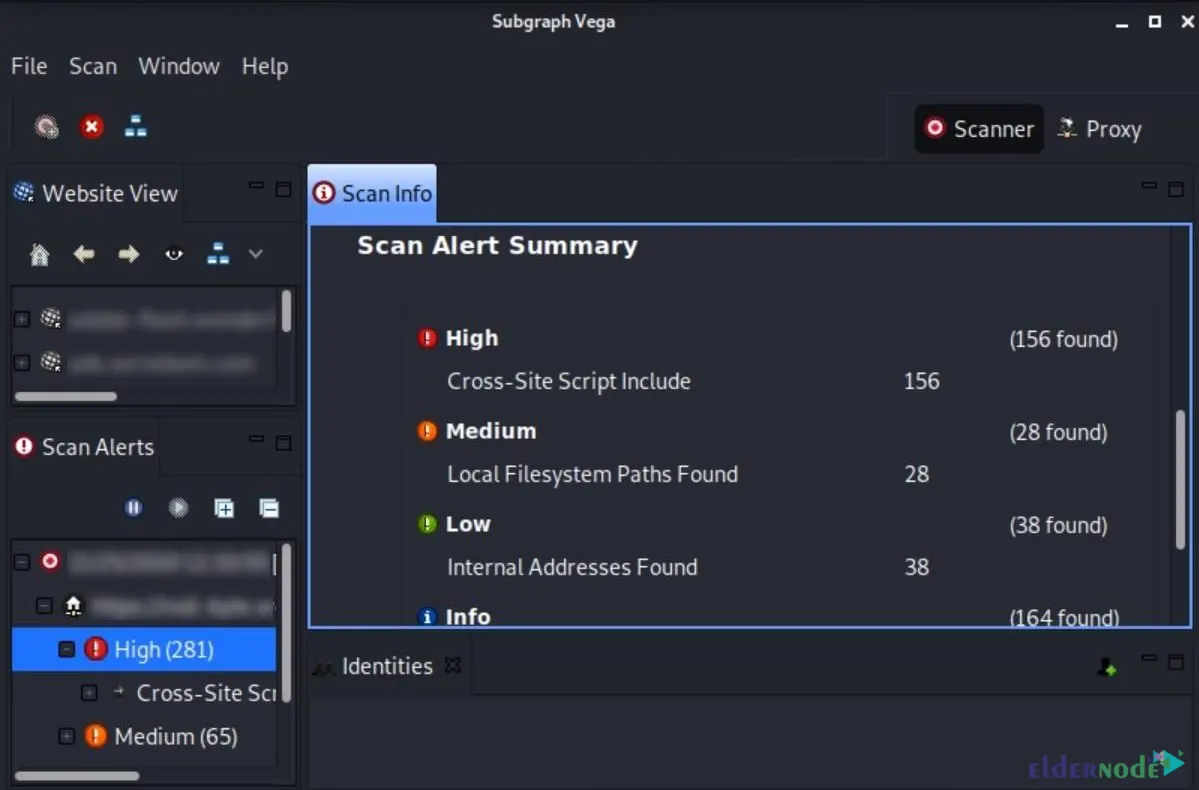Maximize the Identities panel
The height and width of the screenshot is (790, 1199).
click(1176, 662)
